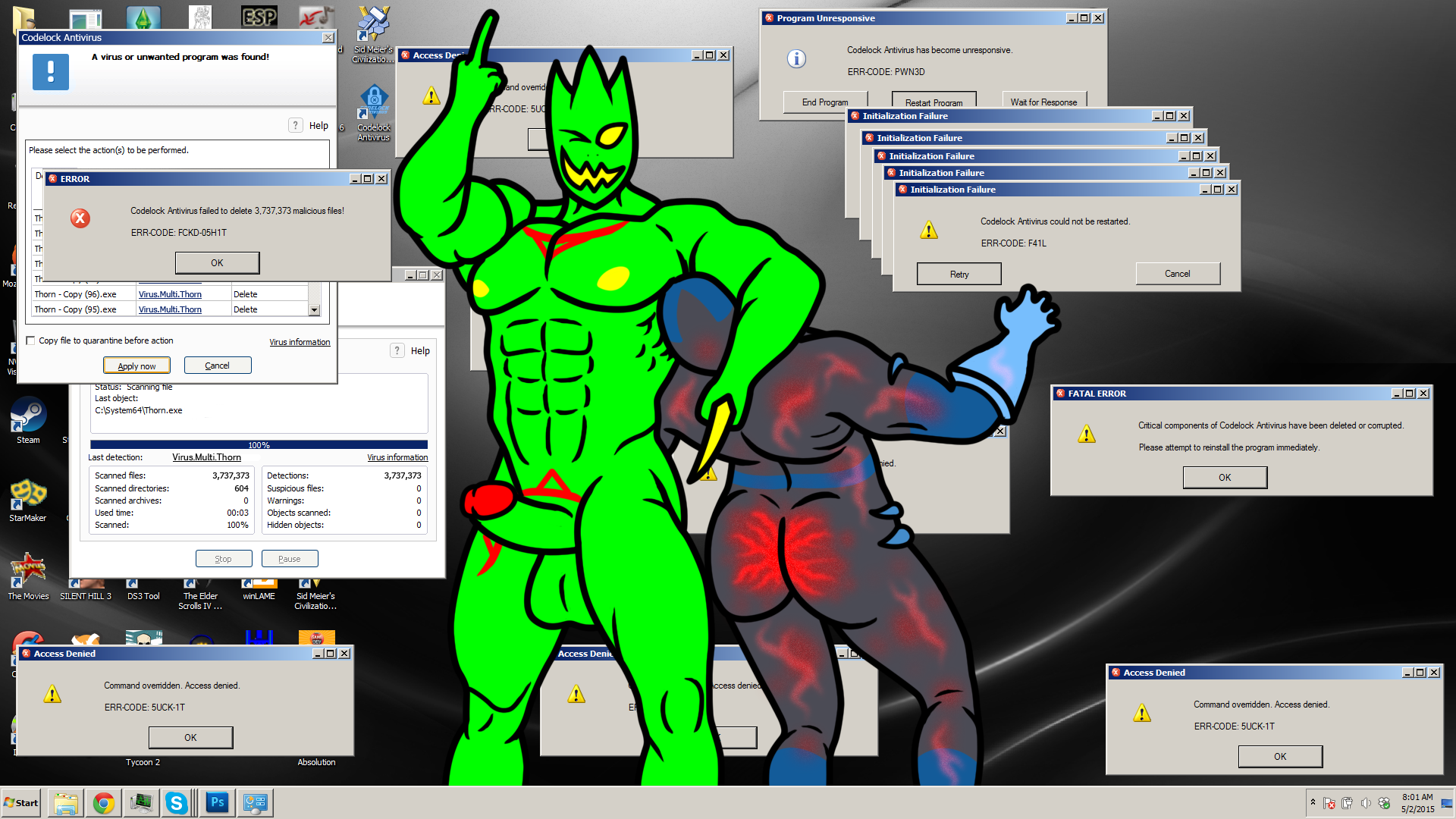
Task: Click the 100% scan progress bar
Action: [x=259, y=445]
